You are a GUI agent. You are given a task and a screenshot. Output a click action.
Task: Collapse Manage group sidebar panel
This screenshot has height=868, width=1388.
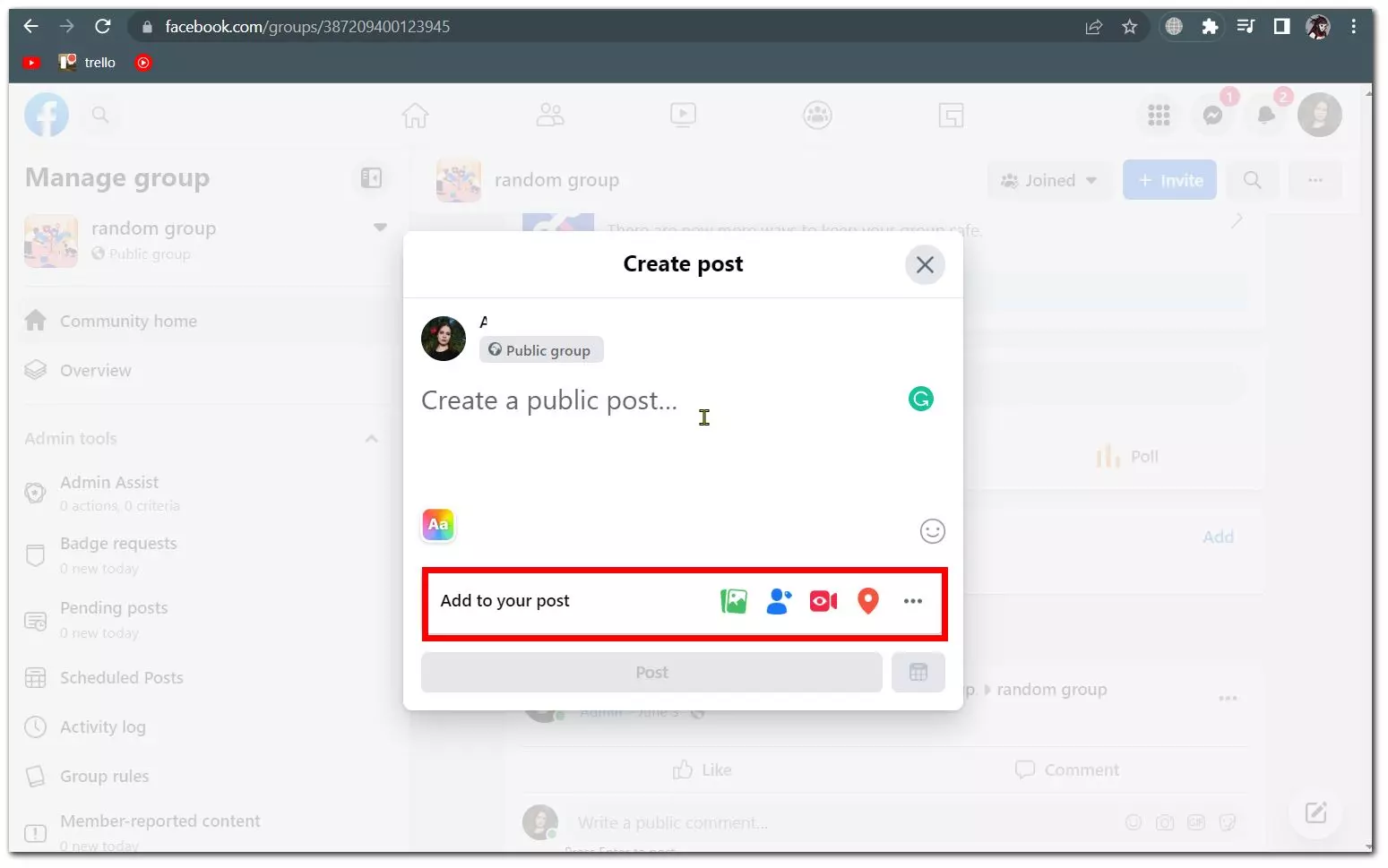click(371, 178)
